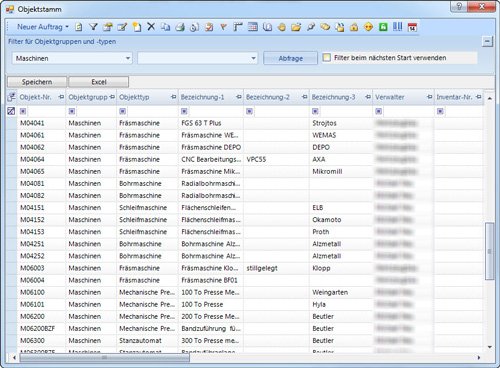Click the red calendar icon in toolbar

pos(412,27)
